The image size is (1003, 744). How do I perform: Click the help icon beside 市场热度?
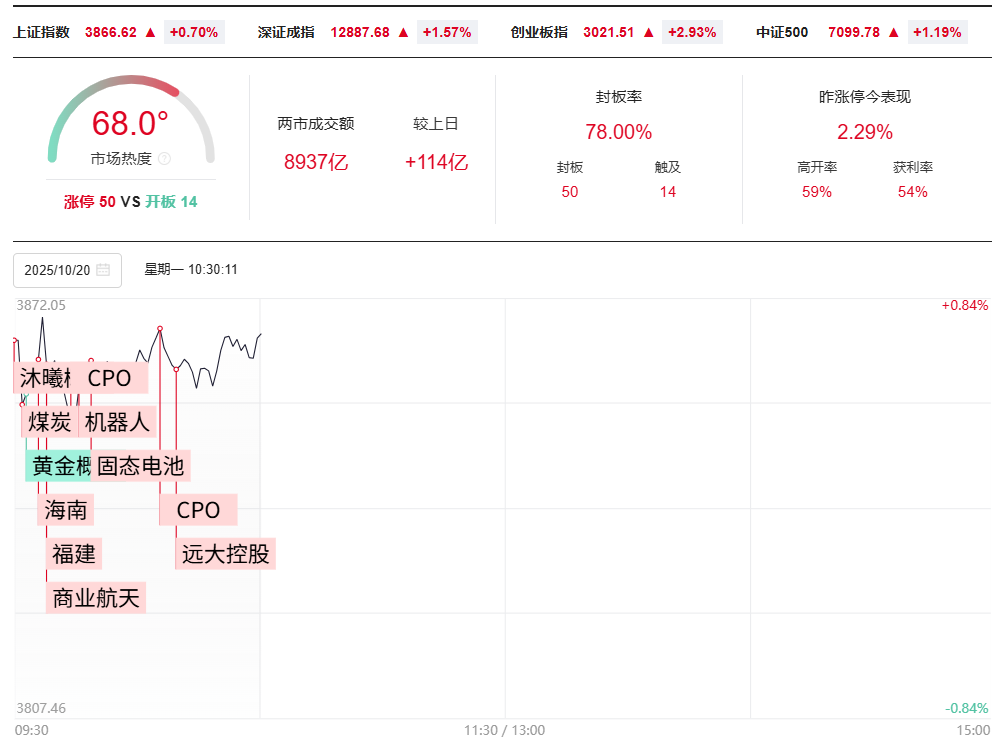[164, 158]
